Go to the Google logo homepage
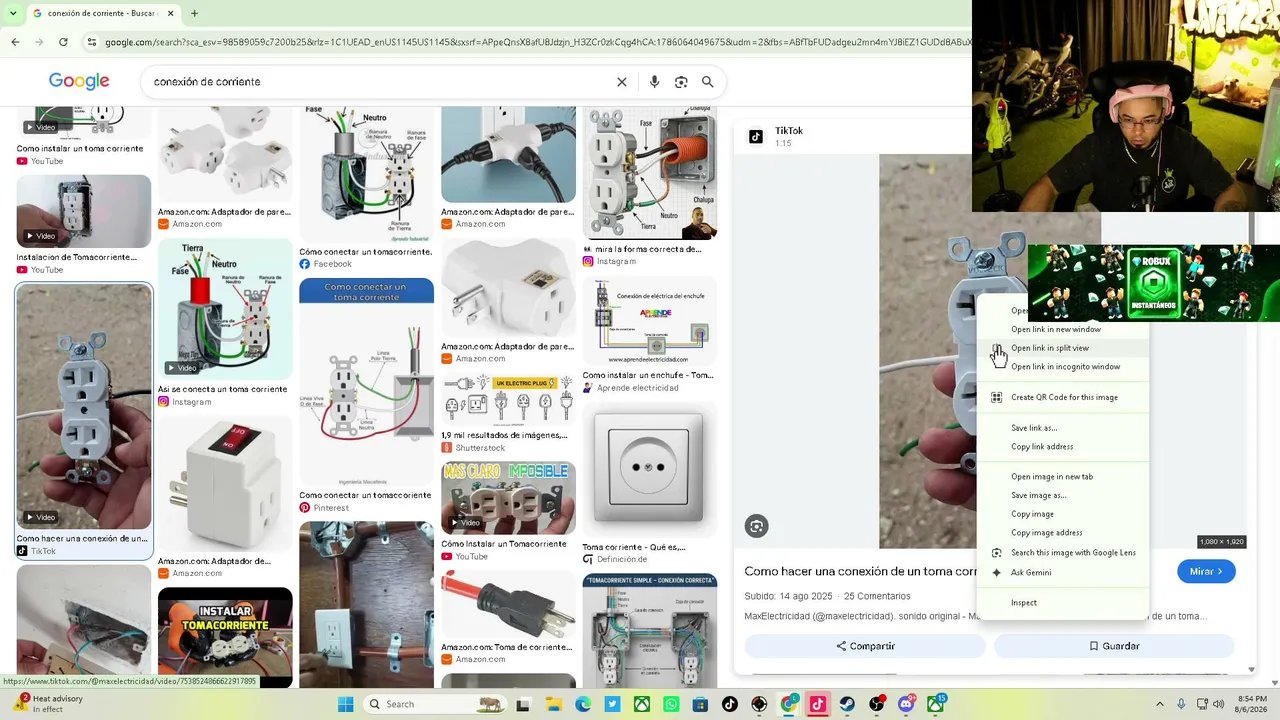The width and height of the screenshot is (1280, 720). (79, 82)
